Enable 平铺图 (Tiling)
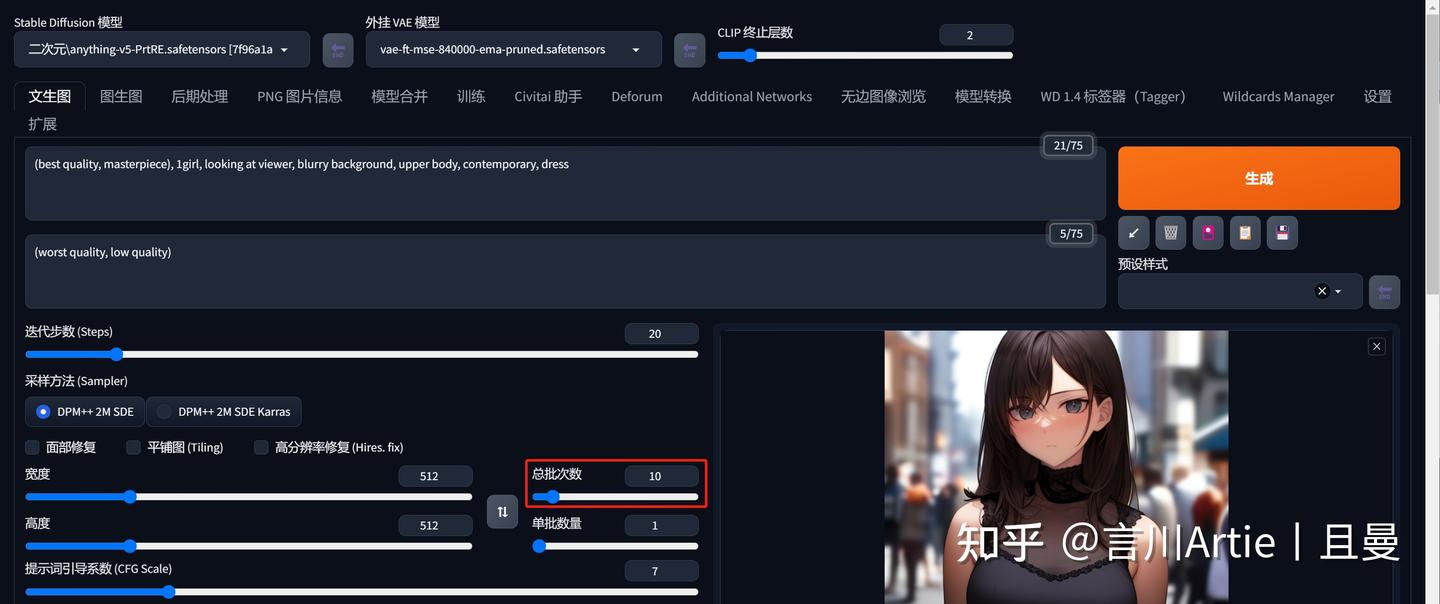Image resolution: width=1440 pixels, height=604 pixels. tap(133, 447)
